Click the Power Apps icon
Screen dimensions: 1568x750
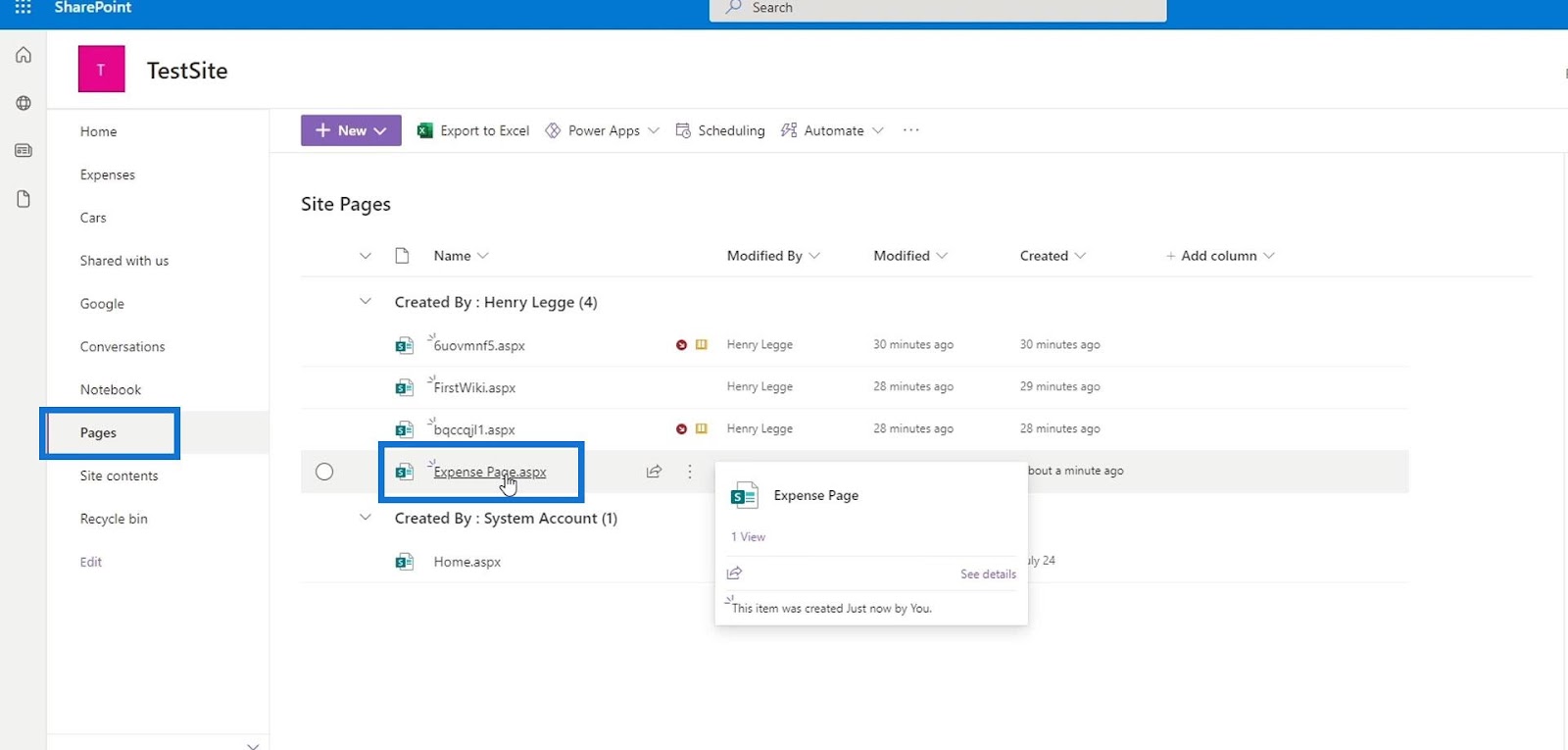coord(553,130)
